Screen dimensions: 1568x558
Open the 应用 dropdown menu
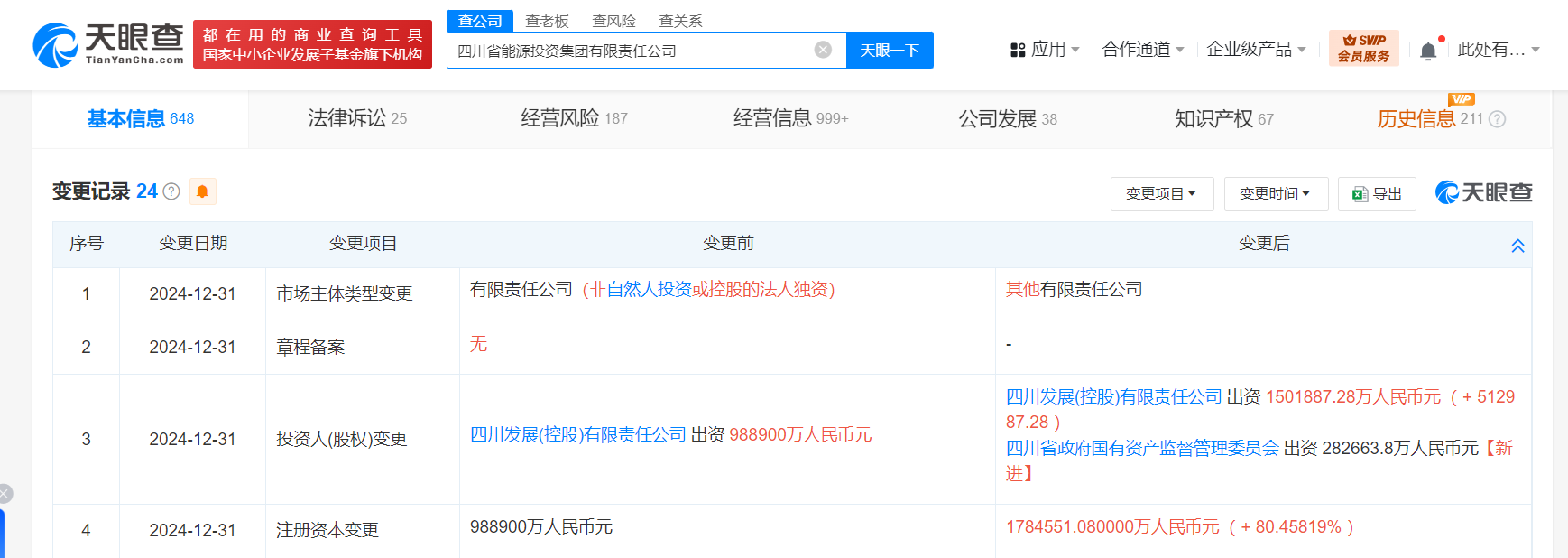coord(1045,50)
